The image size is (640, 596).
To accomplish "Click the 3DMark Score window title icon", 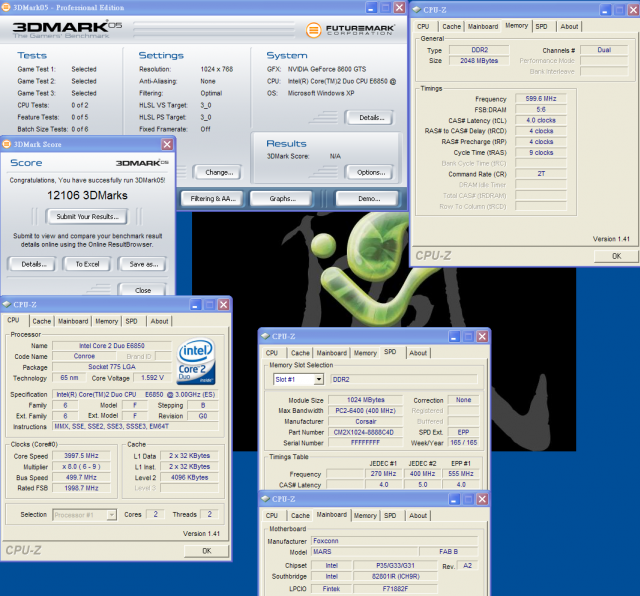I will tap(7, 144).
